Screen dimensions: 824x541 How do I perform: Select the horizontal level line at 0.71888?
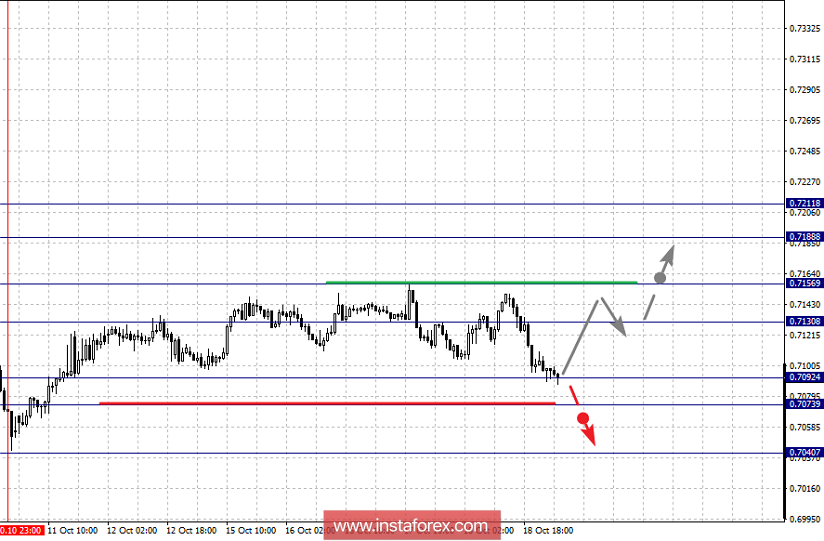pyautogui.click(x=392, y=238)
